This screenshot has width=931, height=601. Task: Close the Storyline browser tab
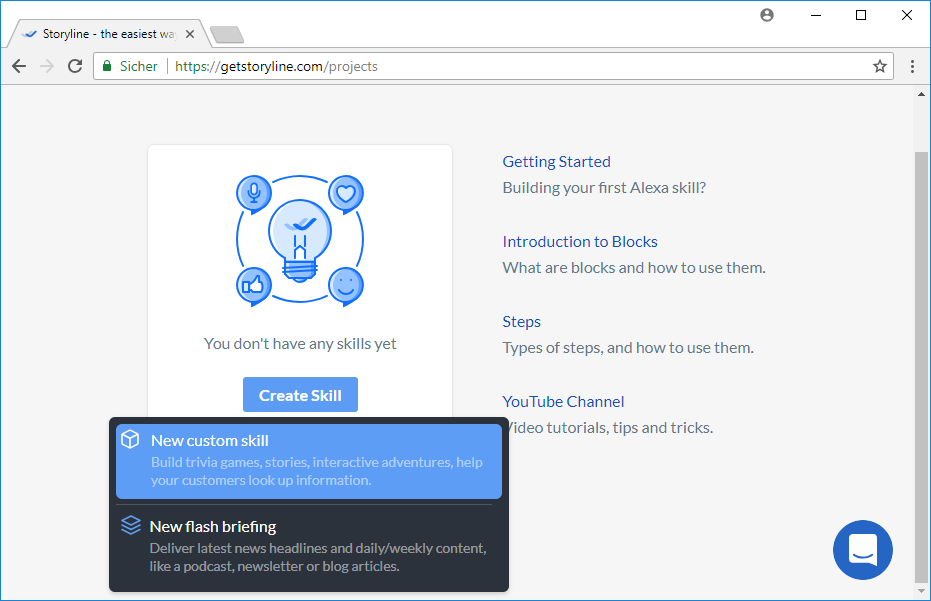point(190,34)
